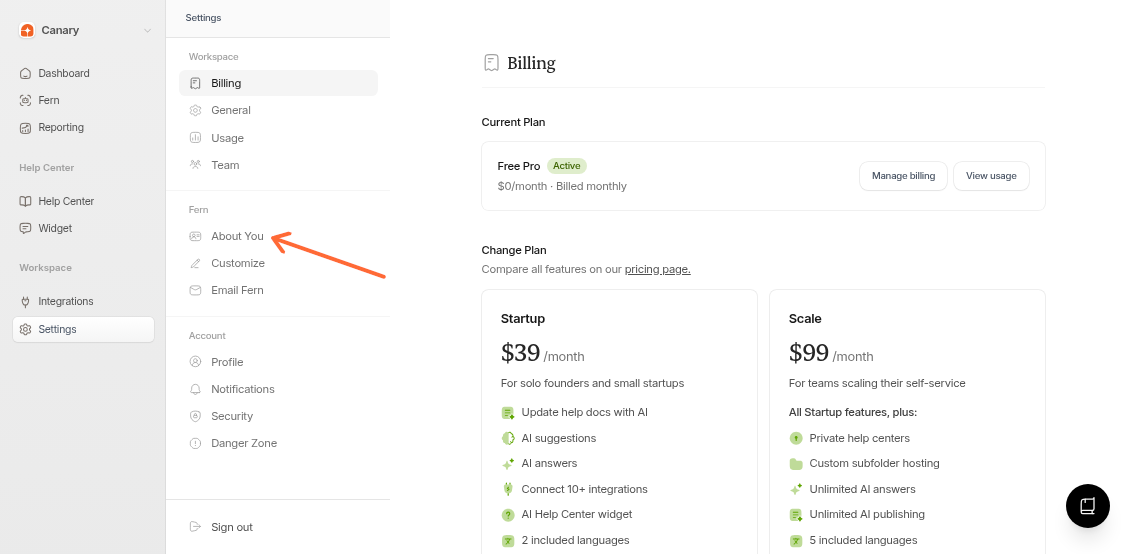This screenshot has width=1136, height=554.
Task: Go to Security settings
Action: [231, 416]
